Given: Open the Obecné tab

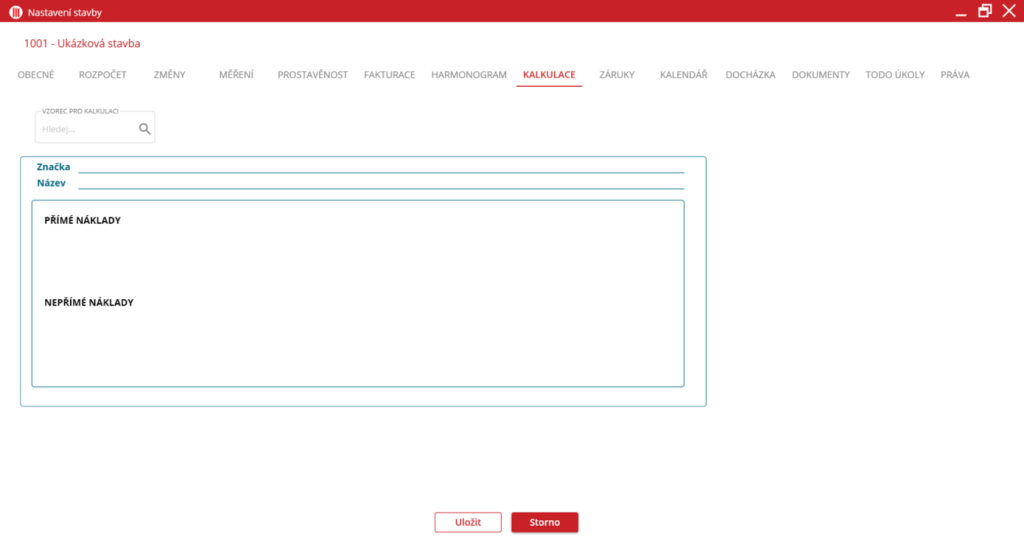Looking at the screenshot, I should tap(36, 75).
